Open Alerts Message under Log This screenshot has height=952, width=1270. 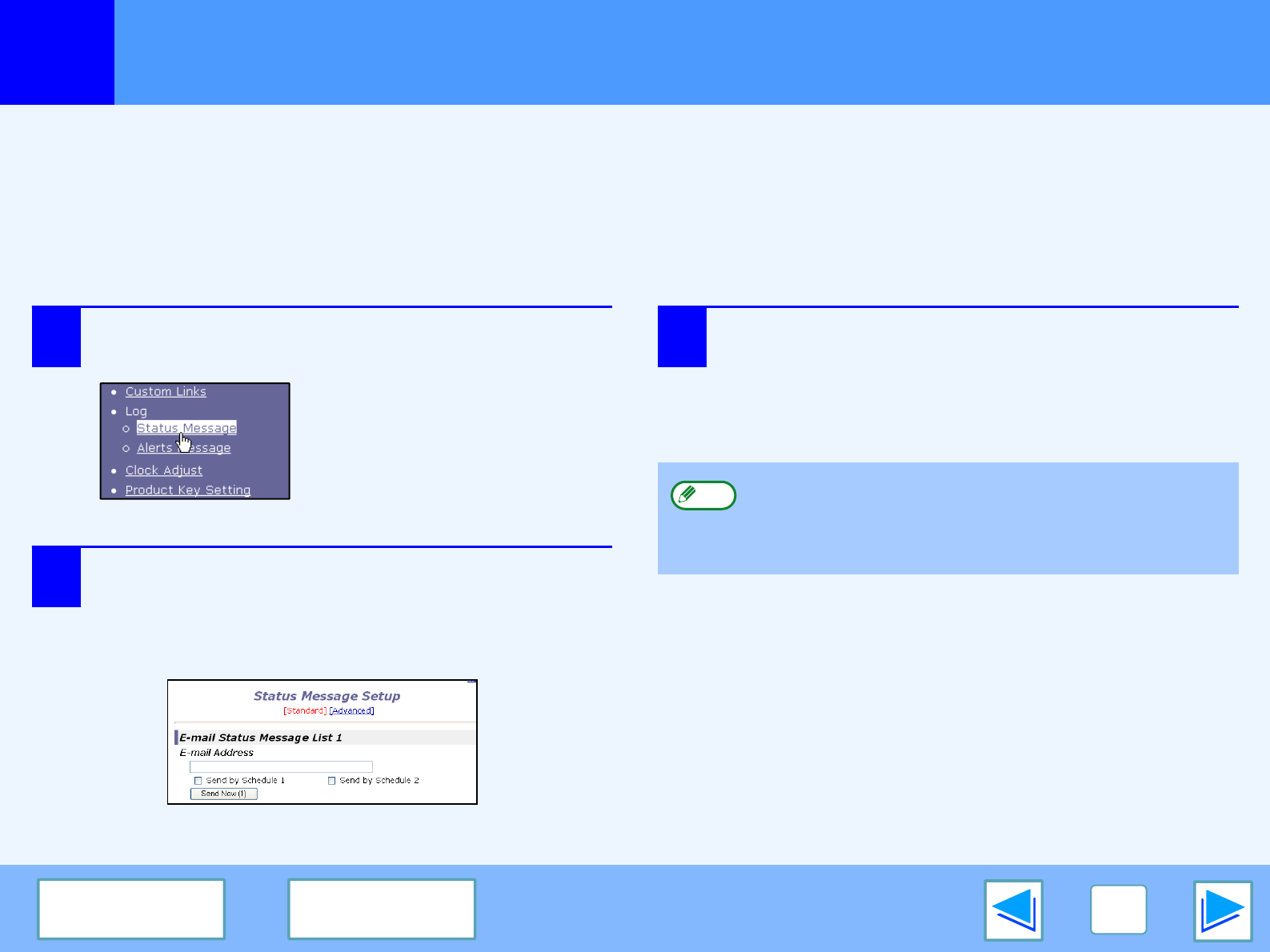pos(183,448)
